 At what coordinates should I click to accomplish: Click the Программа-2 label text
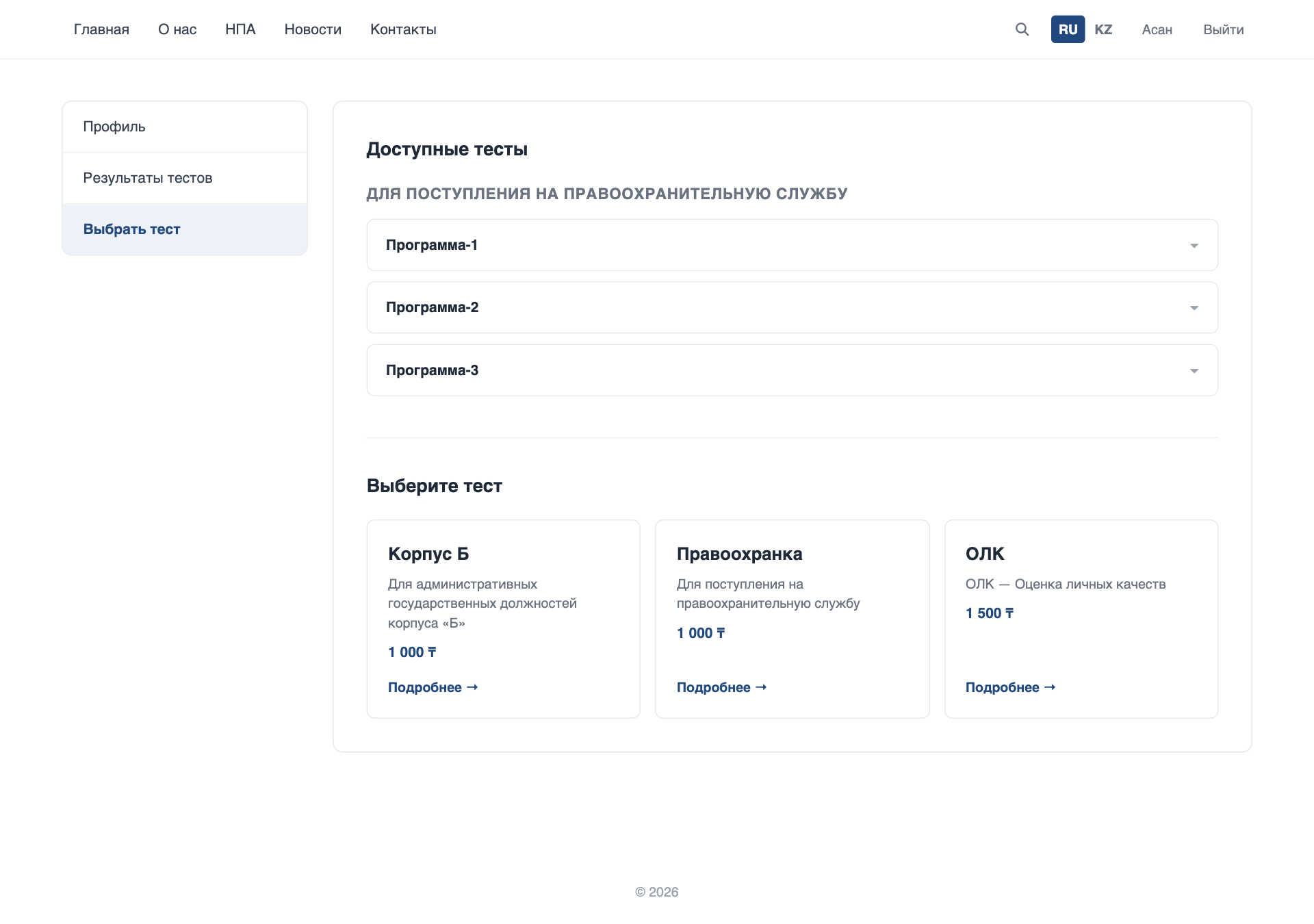click(x=433, y=307)
